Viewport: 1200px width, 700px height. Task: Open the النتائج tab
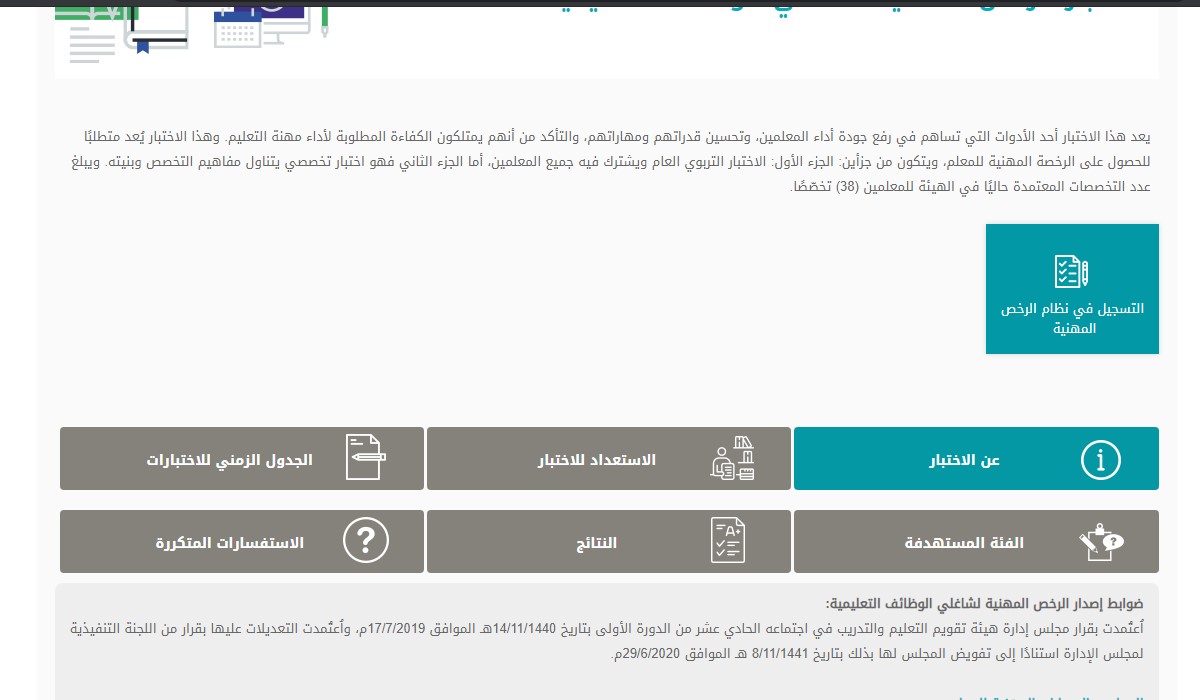tap(609, 541)
